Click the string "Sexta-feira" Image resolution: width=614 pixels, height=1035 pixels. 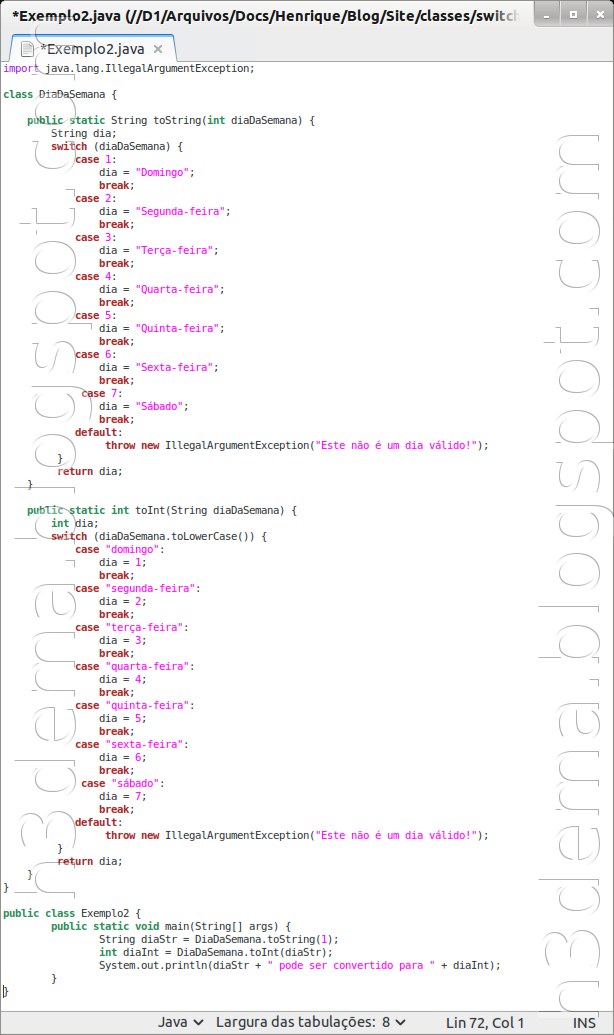click(174, 367)
